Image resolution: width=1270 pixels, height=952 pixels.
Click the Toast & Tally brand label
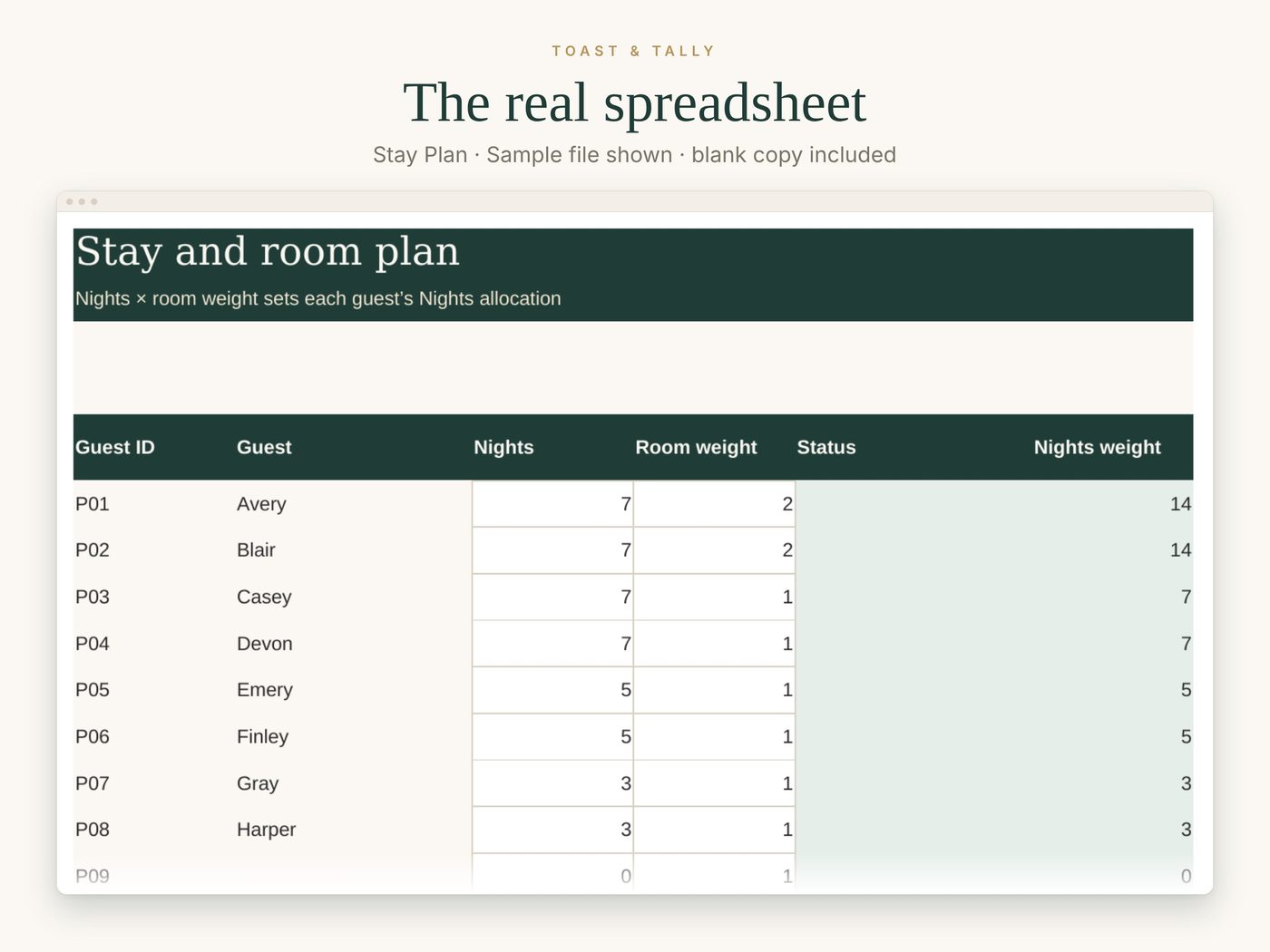click(x=634, y=51)
